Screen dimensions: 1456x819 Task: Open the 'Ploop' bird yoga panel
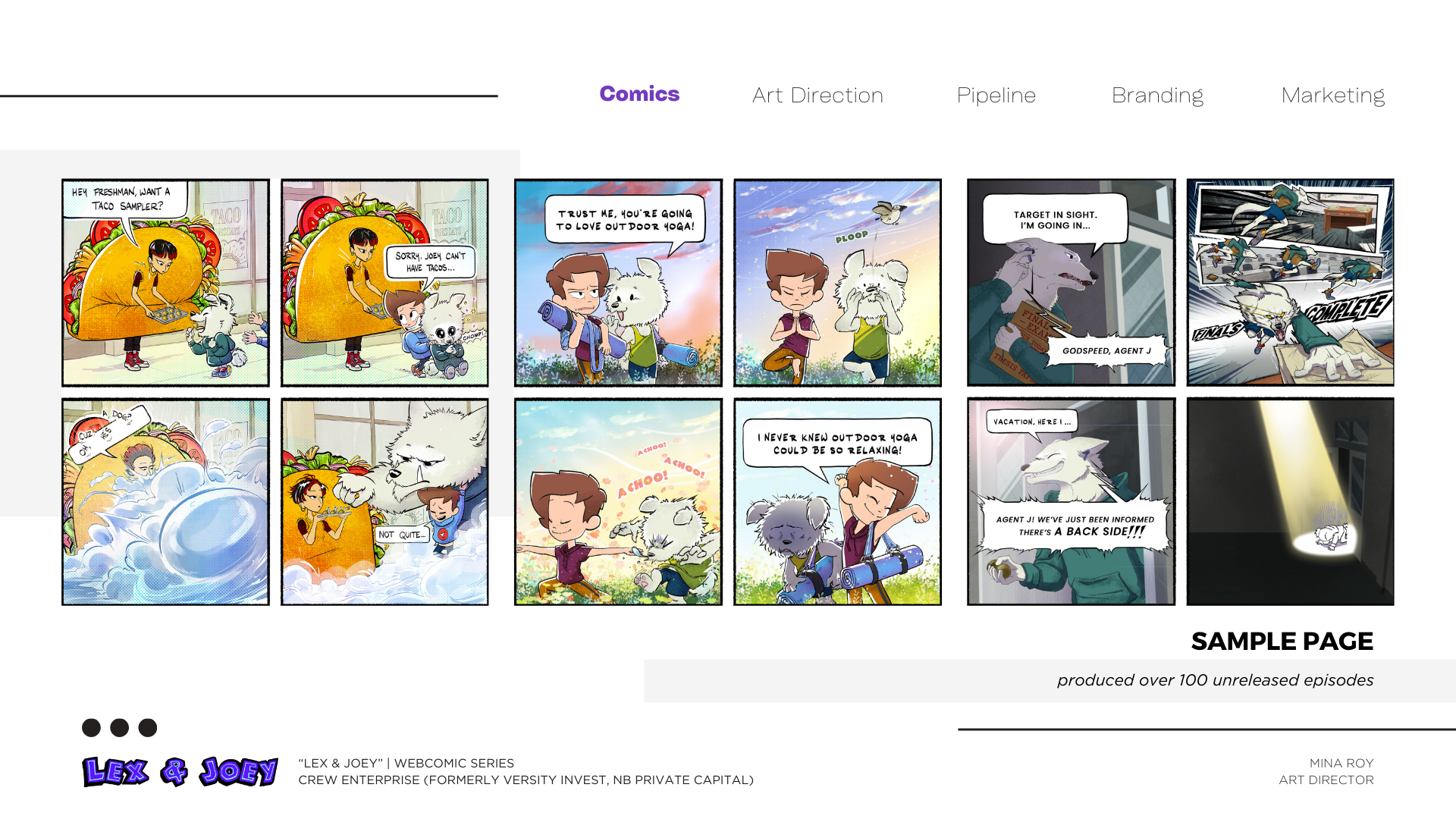(x=837, y=283)
